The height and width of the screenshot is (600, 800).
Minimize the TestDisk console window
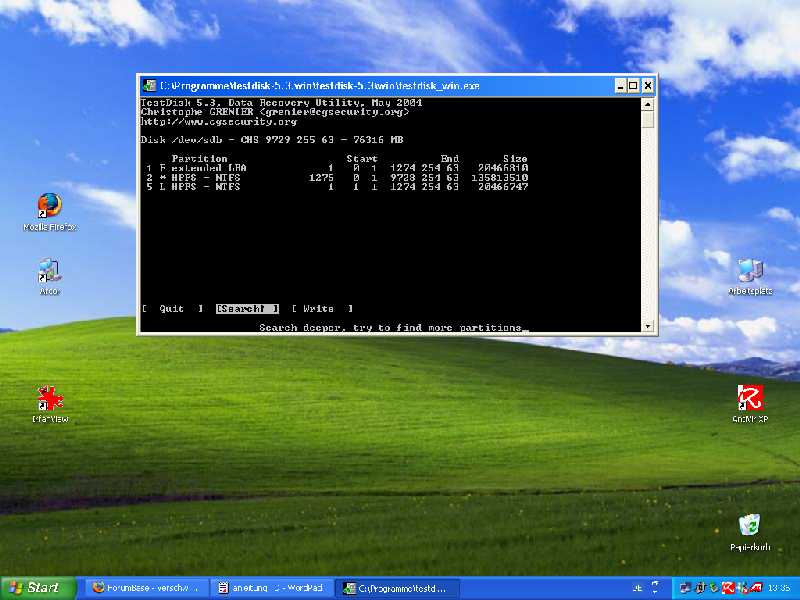[620, 86]
